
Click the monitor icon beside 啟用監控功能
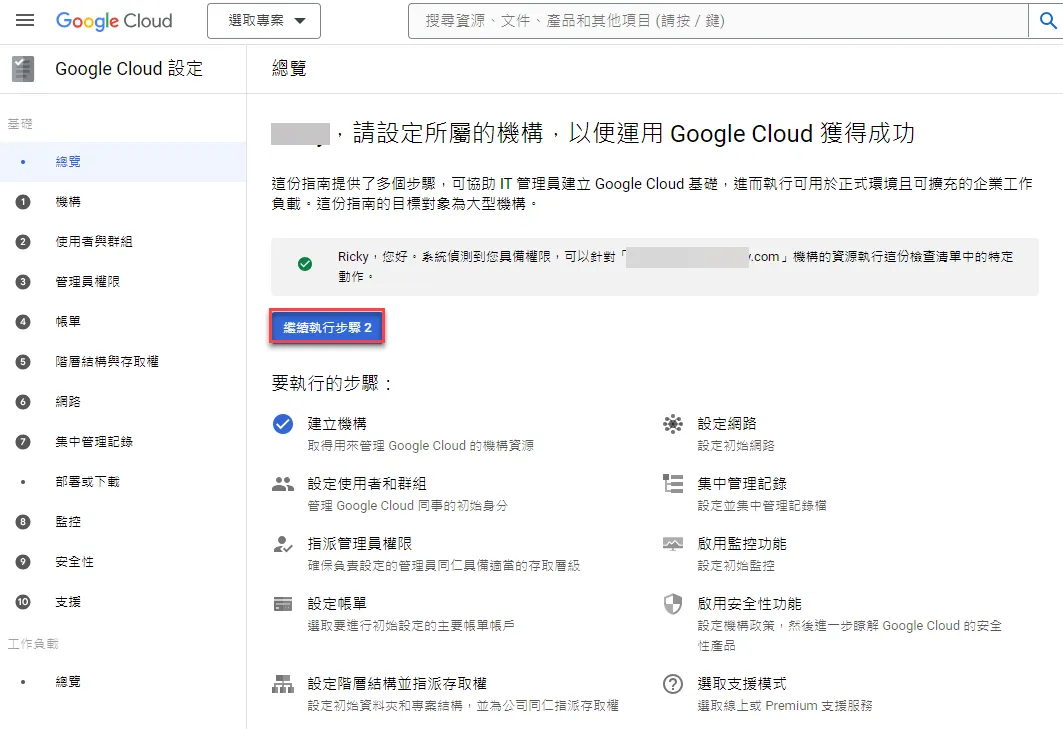pos(673,544)
